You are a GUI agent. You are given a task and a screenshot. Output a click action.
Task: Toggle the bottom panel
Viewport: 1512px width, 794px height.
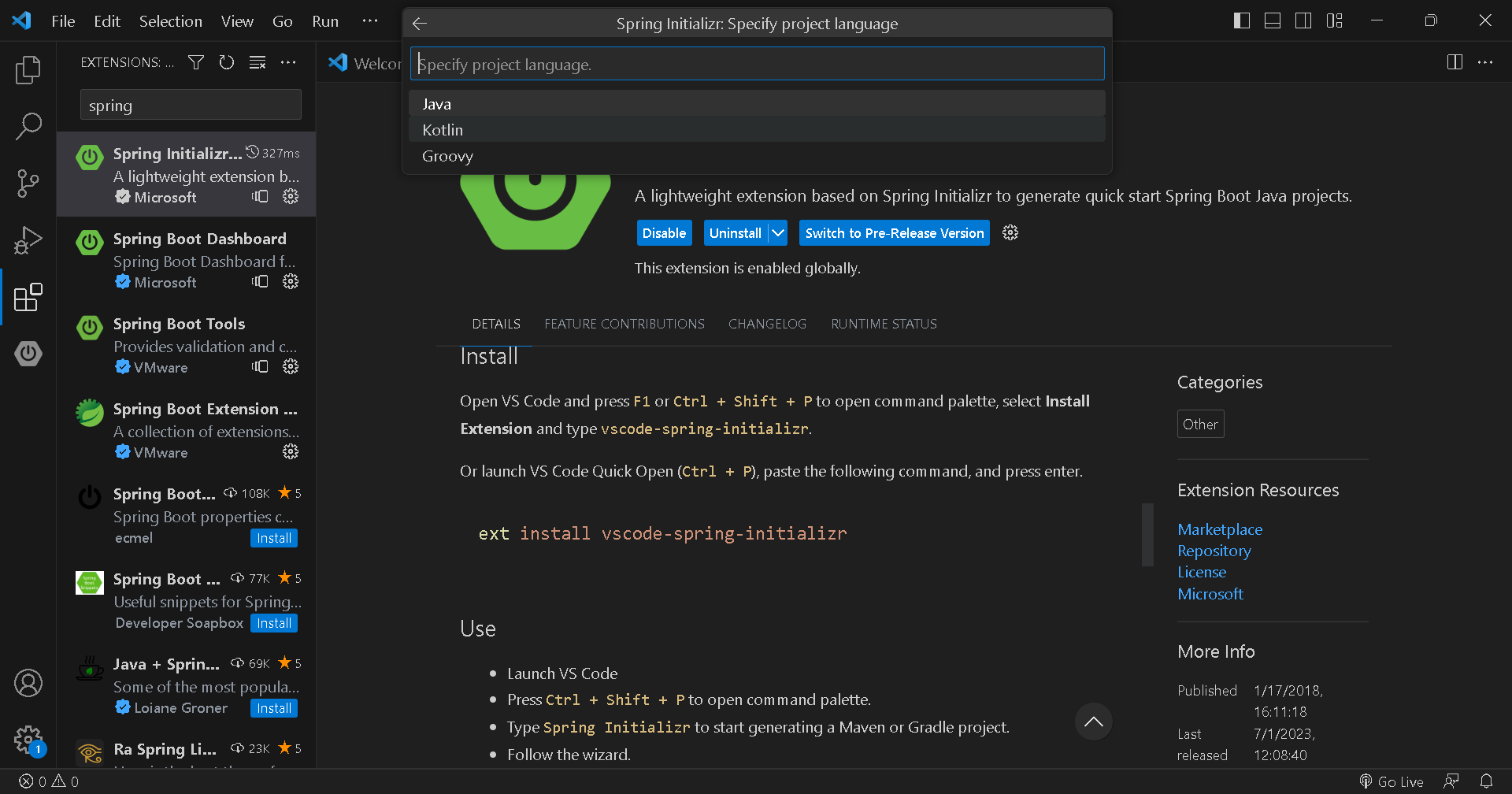pyautogui.click(x=1273, y=20)
